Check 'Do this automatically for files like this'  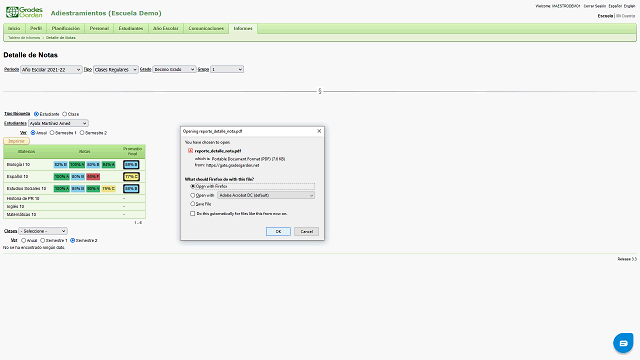coord(193,213)
